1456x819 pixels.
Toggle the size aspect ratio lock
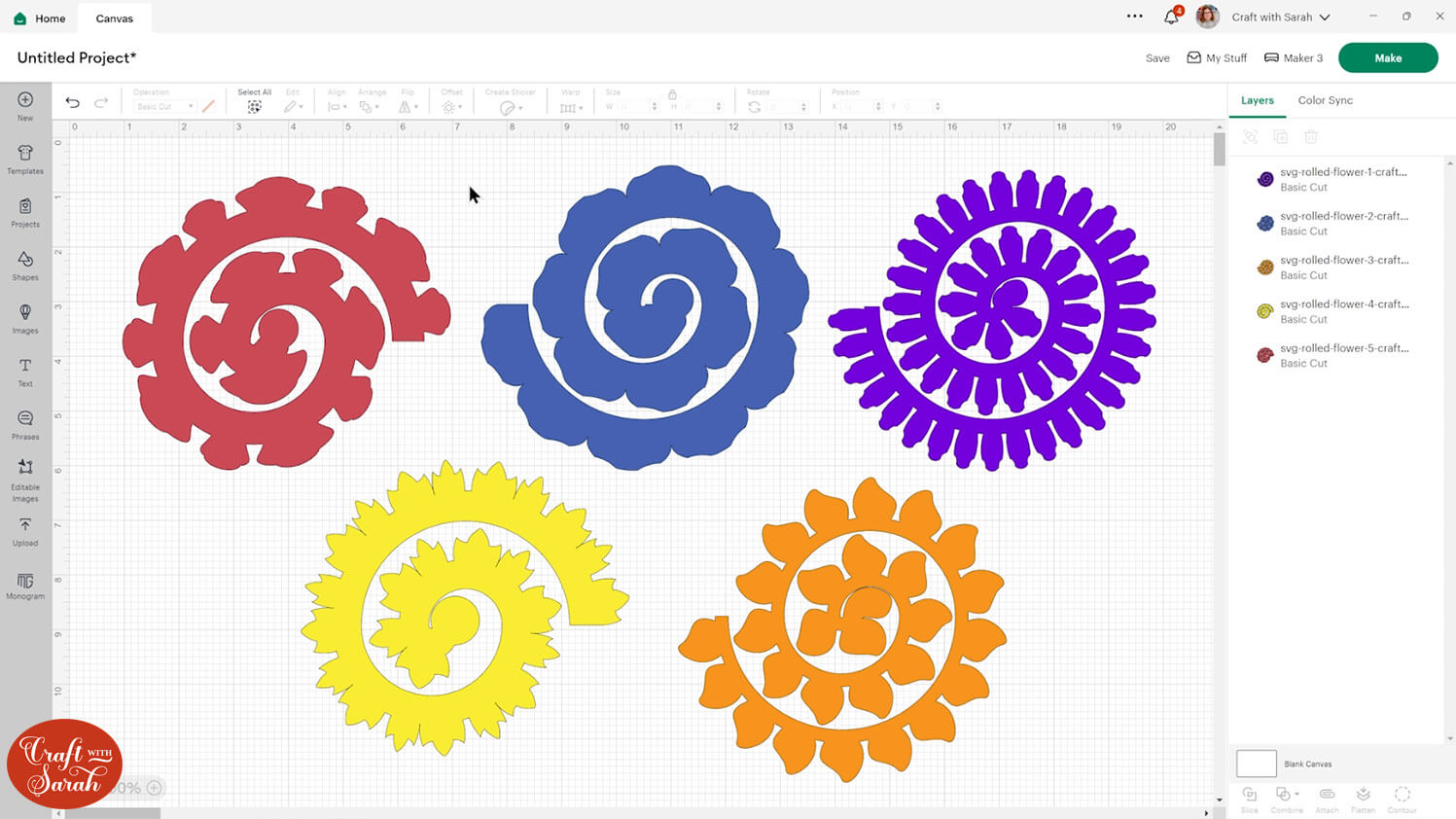click(x=672, y=94)
